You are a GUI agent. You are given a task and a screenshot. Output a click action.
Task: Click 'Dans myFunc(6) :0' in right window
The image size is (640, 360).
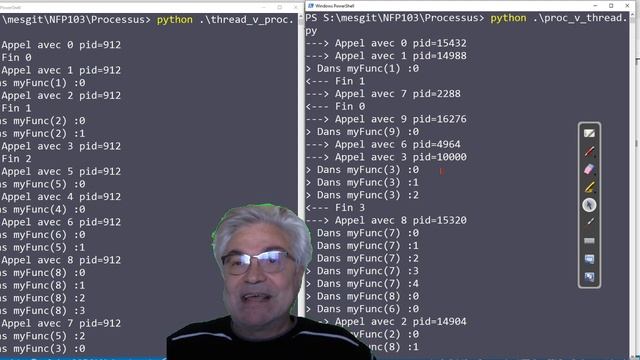coord(362,309)
